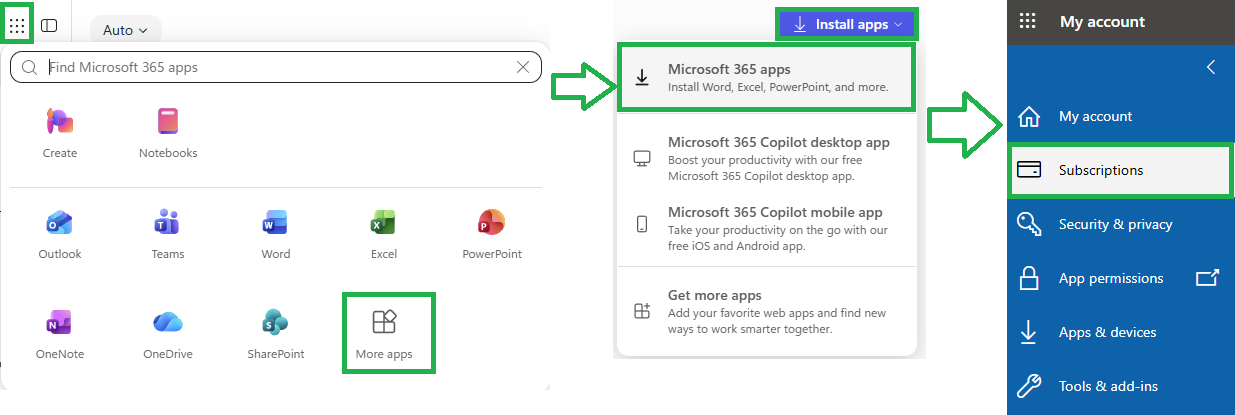Open PowerPoint app icon
Viewport: 1235px width, 415px height.
[x=492, y=233]
